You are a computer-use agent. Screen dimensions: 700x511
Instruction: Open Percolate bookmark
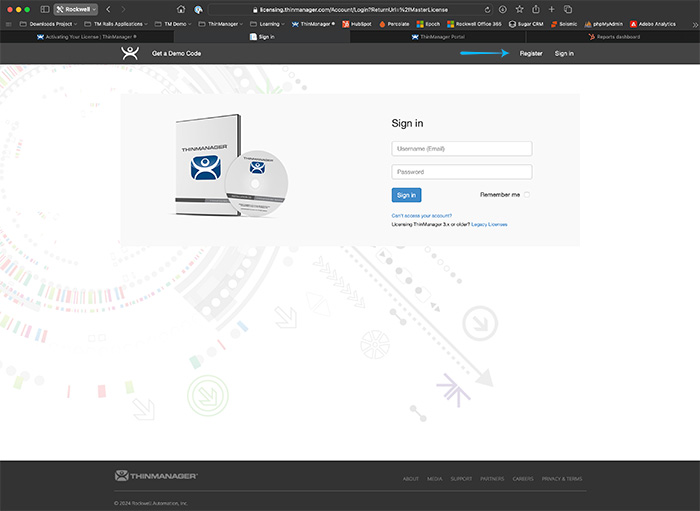(x=394, y=24)
